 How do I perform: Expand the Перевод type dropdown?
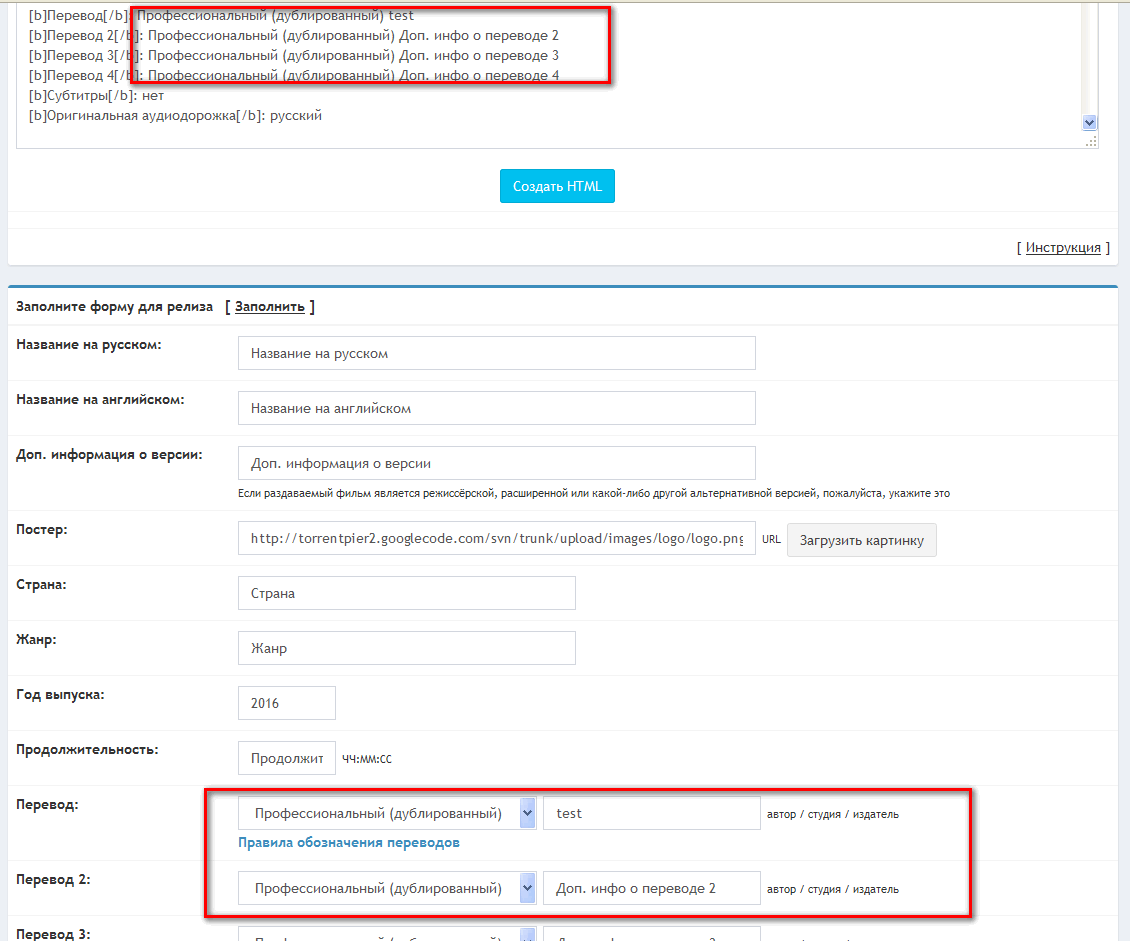(x=388, y=813)
